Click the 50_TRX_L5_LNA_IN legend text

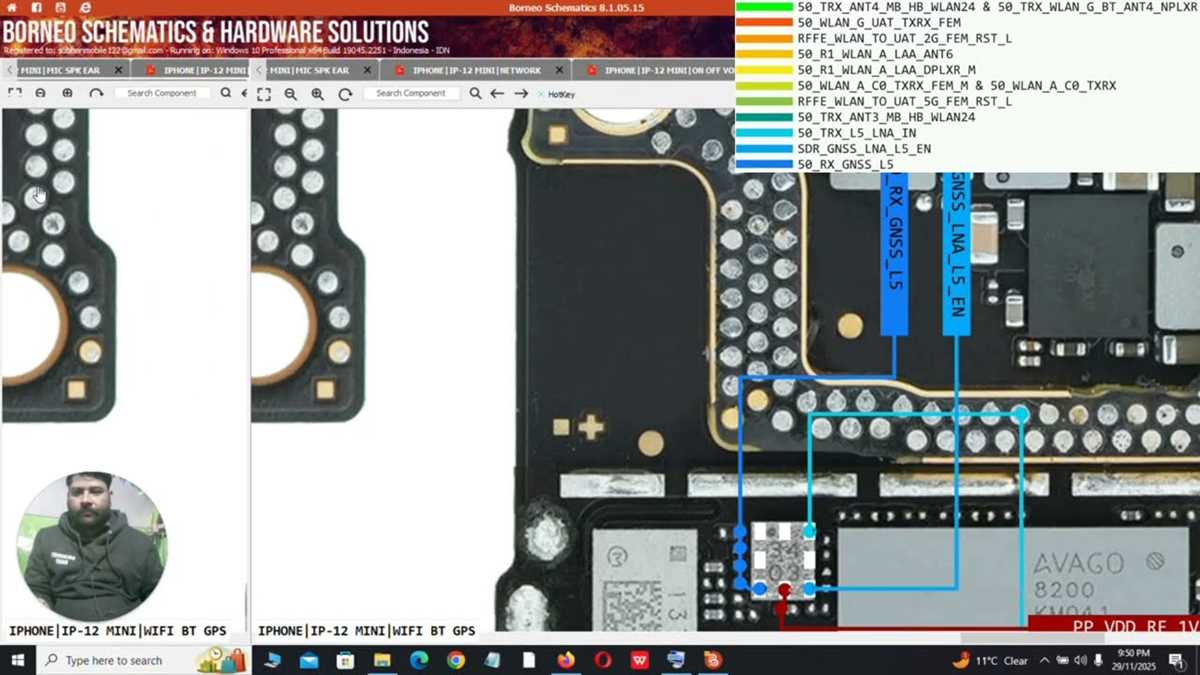[856, 133]
